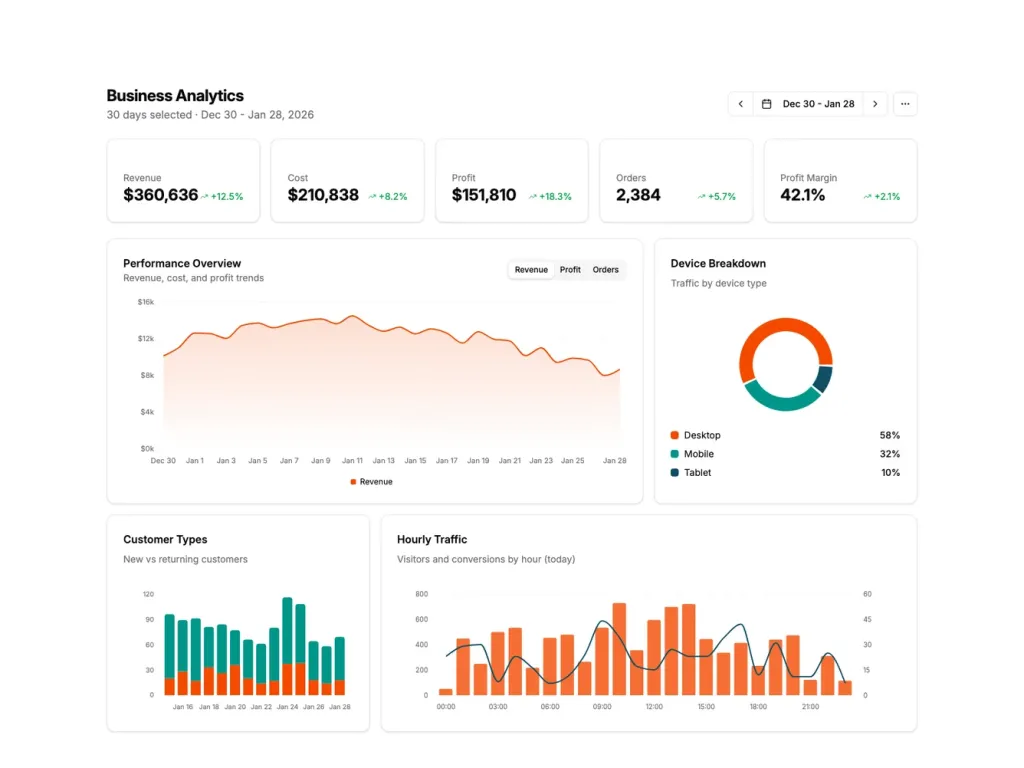Click the calendar icon in date picker
The width and height of the screenshot is (1024, 768).
pyautogui.click(x=767, y=104)
